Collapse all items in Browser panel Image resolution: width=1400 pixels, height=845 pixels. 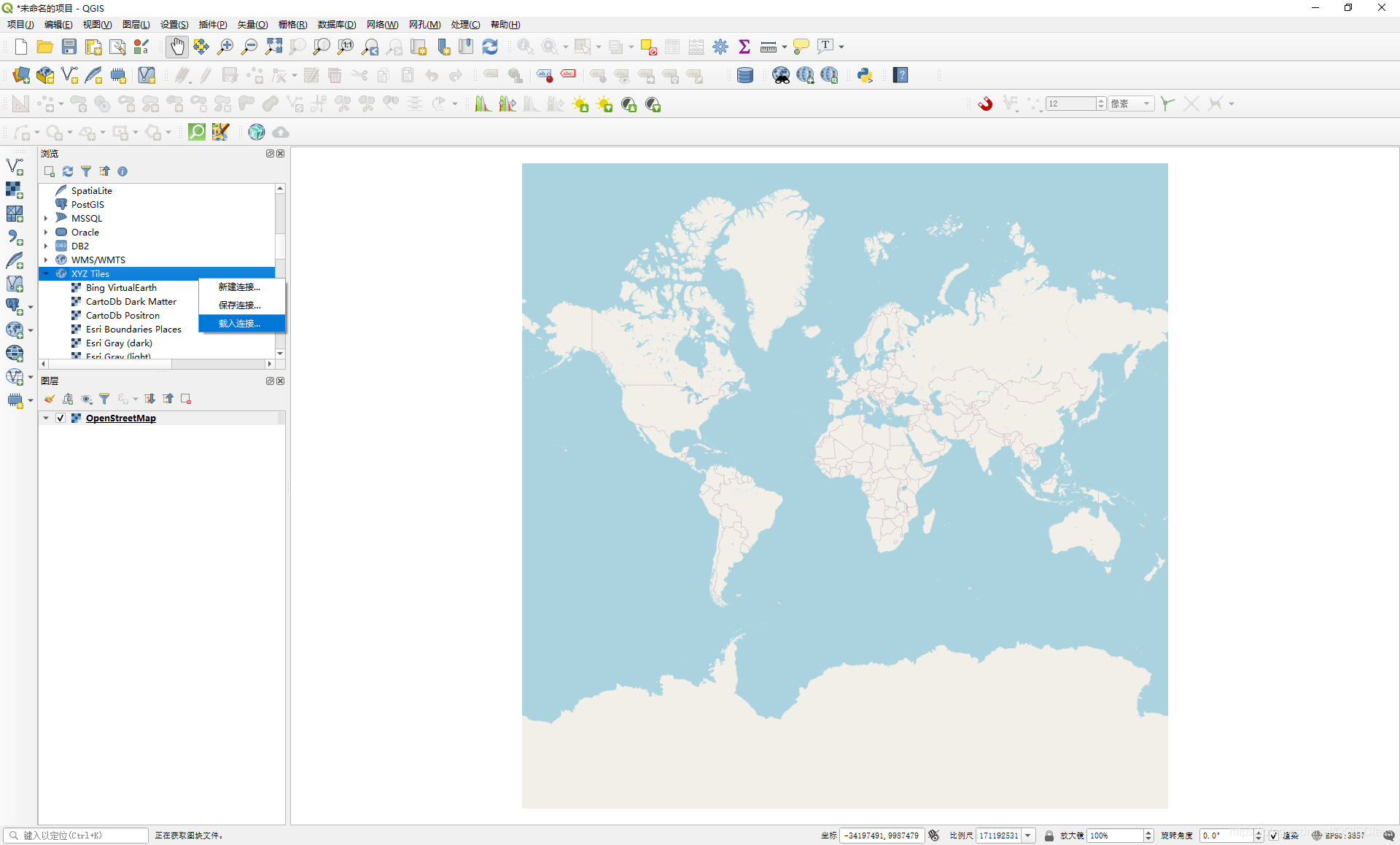[104, 171]
